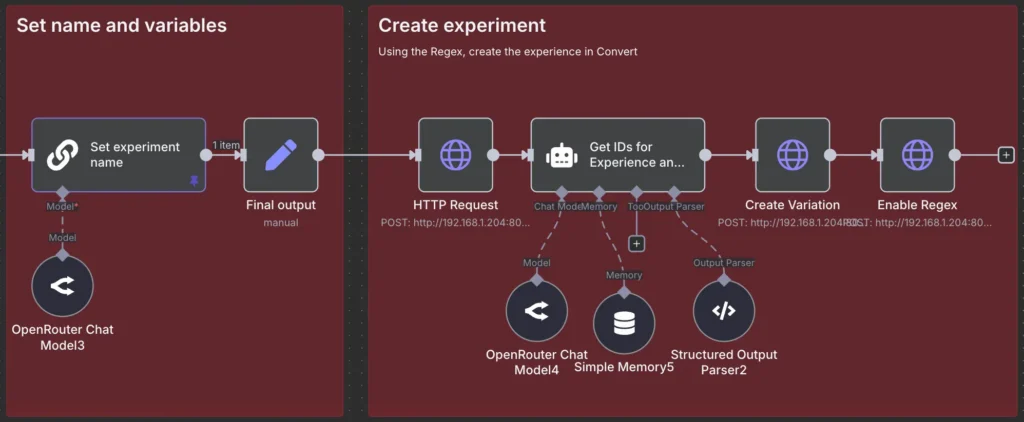The width and height of the screenshot is (1024, 422).
Task: Click the Chat Model diamond connector on agent
Action: click(562, 193)
